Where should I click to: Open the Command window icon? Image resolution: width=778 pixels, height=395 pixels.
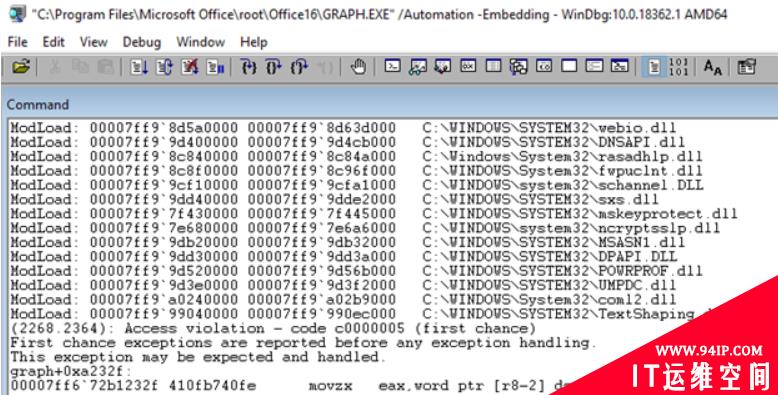[392, 66]
